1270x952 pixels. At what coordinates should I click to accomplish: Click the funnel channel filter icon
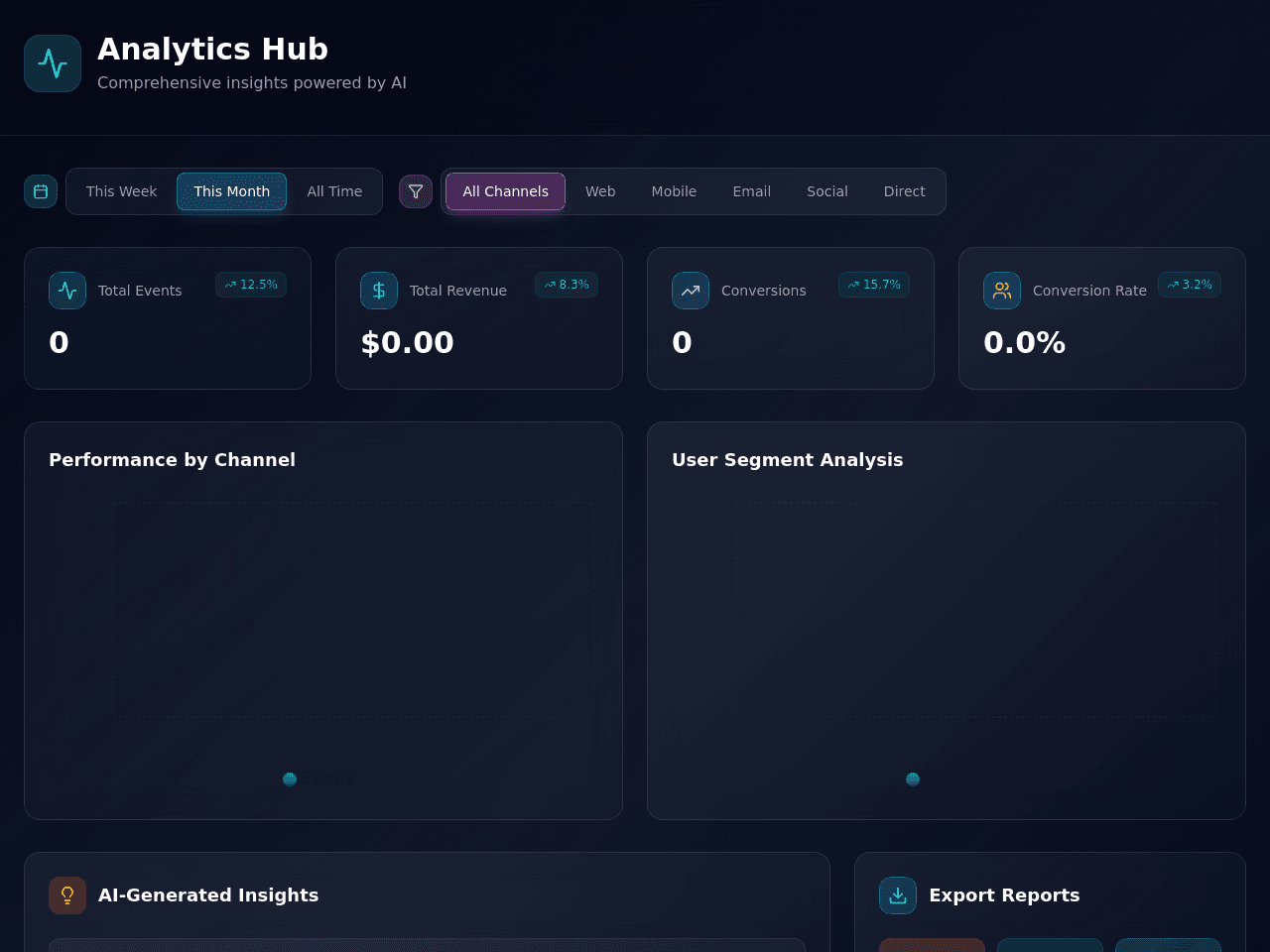coord(416,191)
